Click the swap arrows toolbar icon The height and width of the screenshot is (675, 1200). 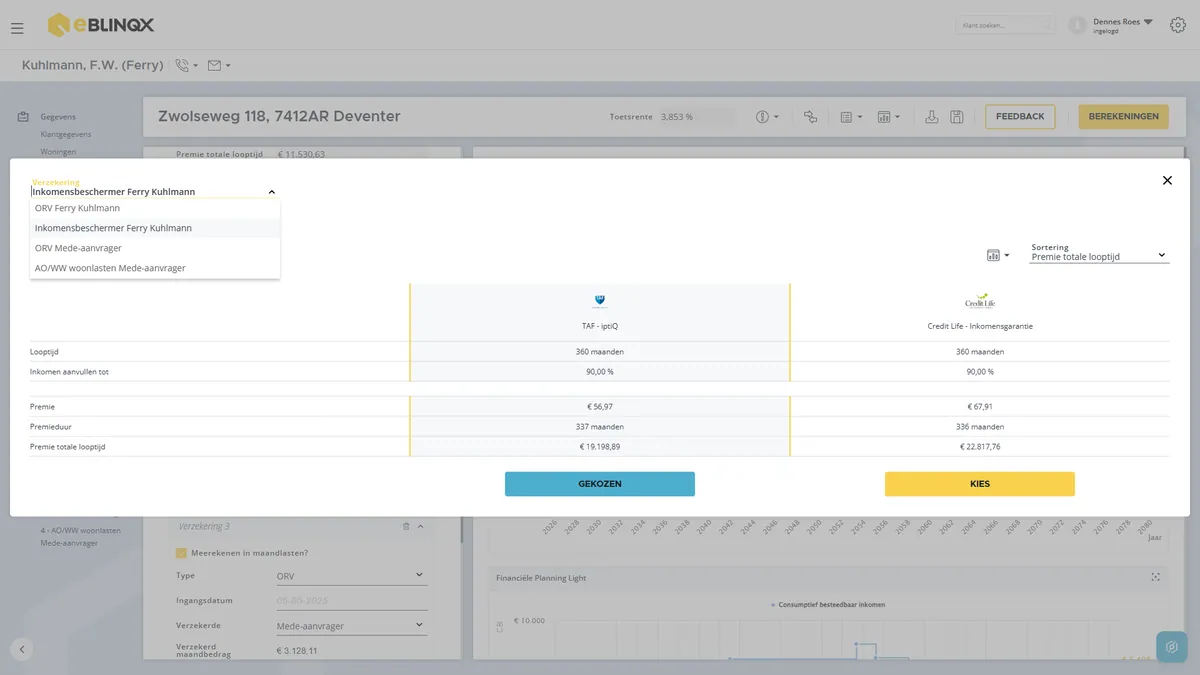tap(810, 117)
